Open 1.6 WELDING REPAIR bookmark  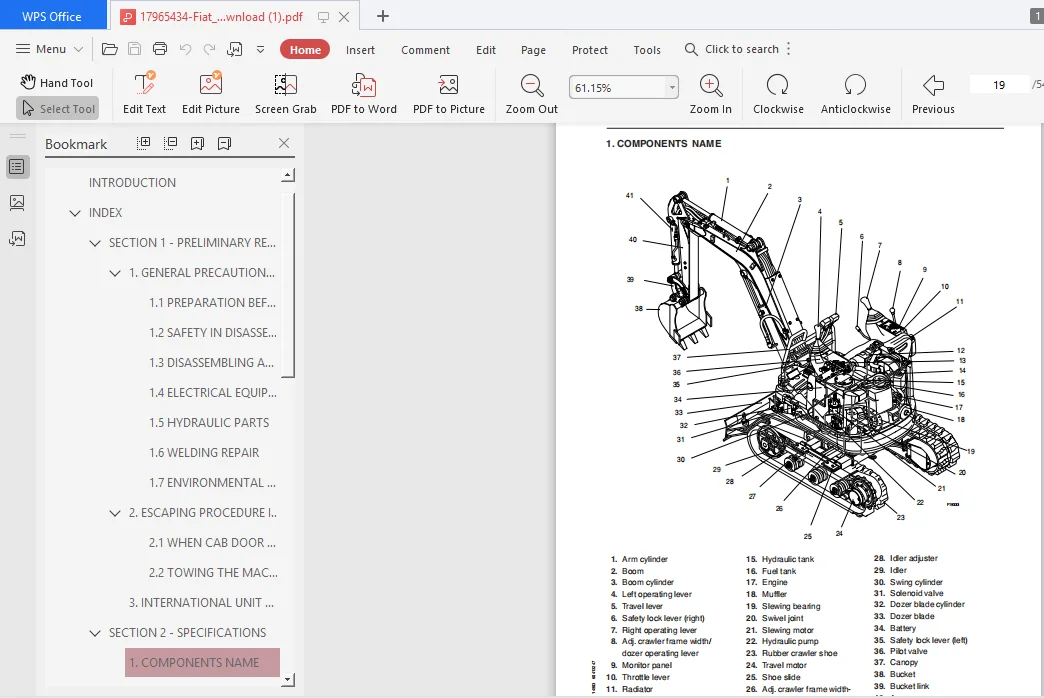[204, 452]
